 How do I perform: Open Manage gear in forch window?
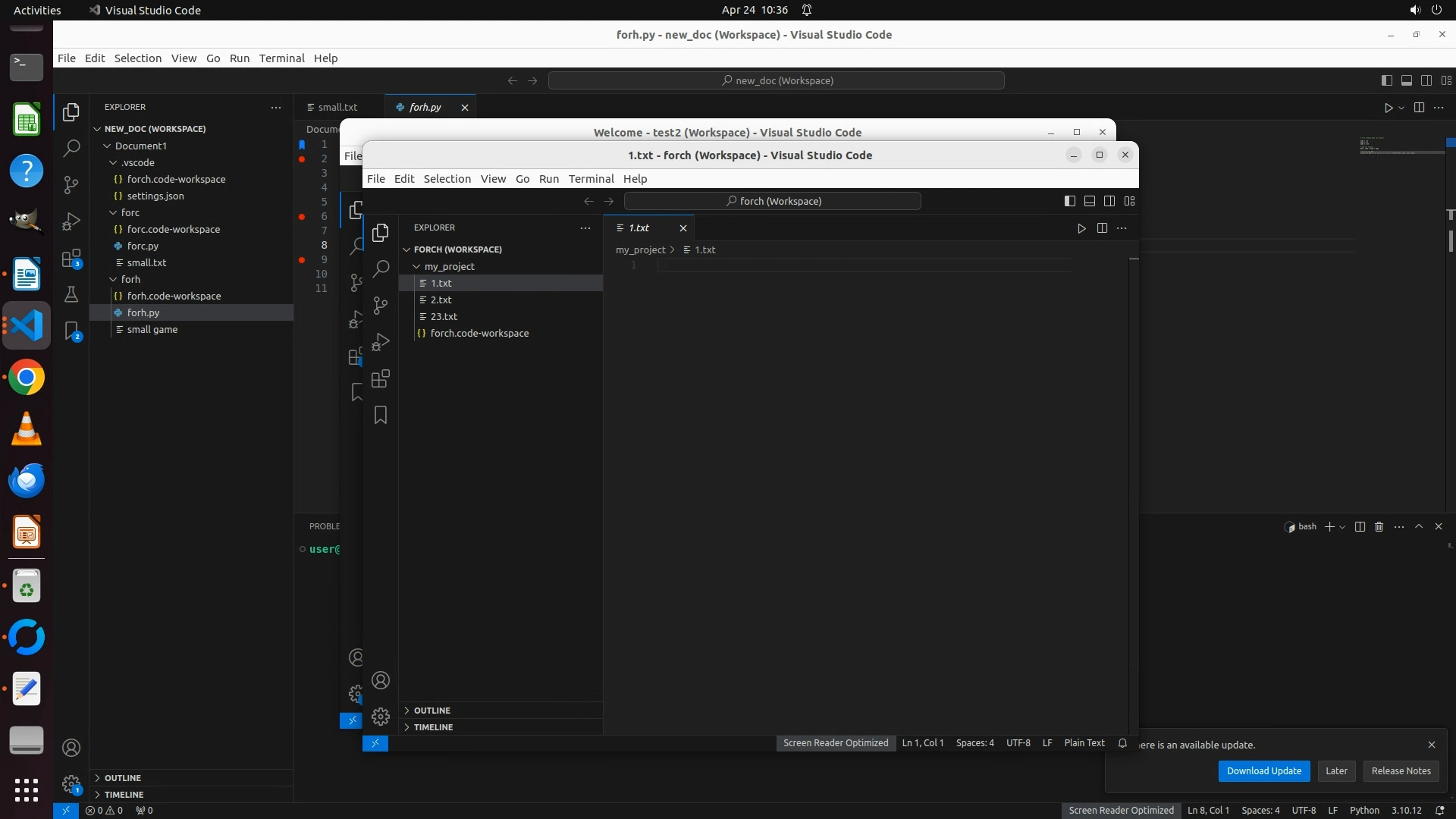point(381,717)
